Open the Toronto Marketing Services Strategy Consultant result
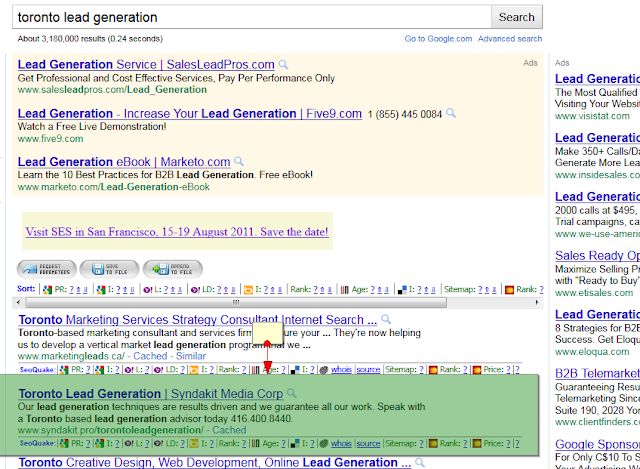The width and height of the screenshot is (640, 469). tap(198, 320)
